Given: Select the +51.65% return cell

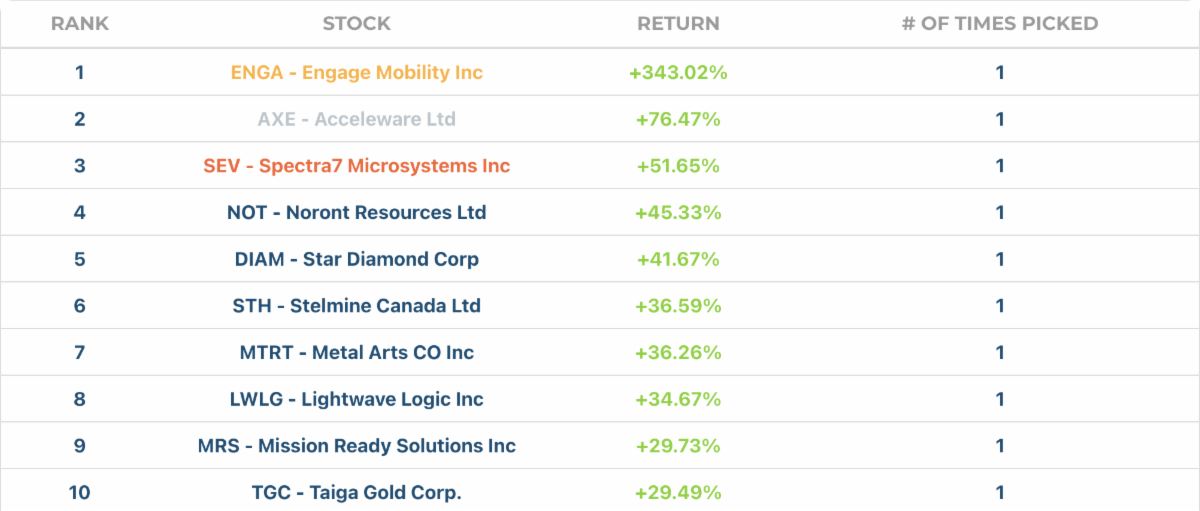Looking at the screenshot, I should click(678, 166).
